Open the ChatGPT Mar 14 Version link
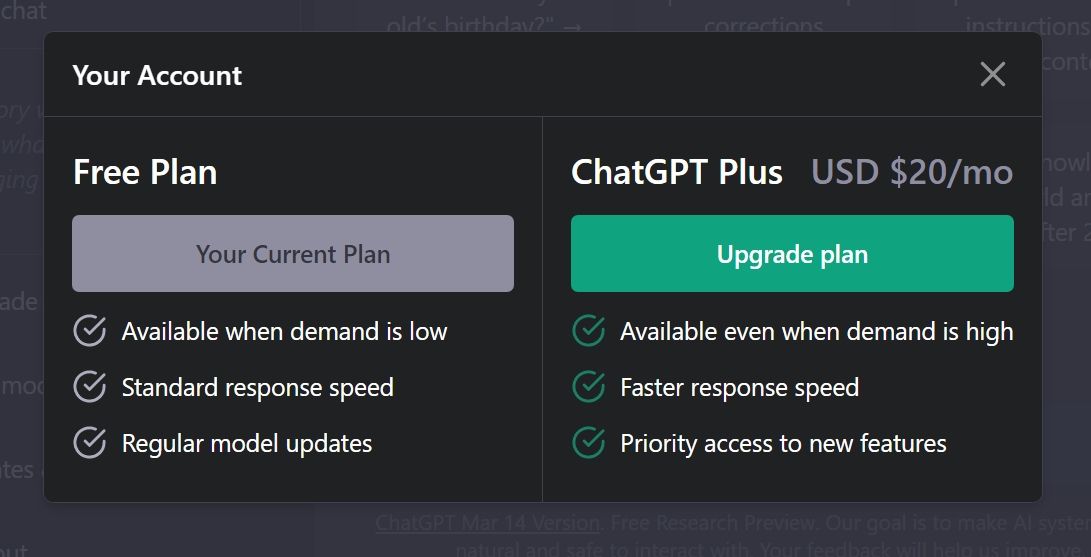 (x=488, y=523)
